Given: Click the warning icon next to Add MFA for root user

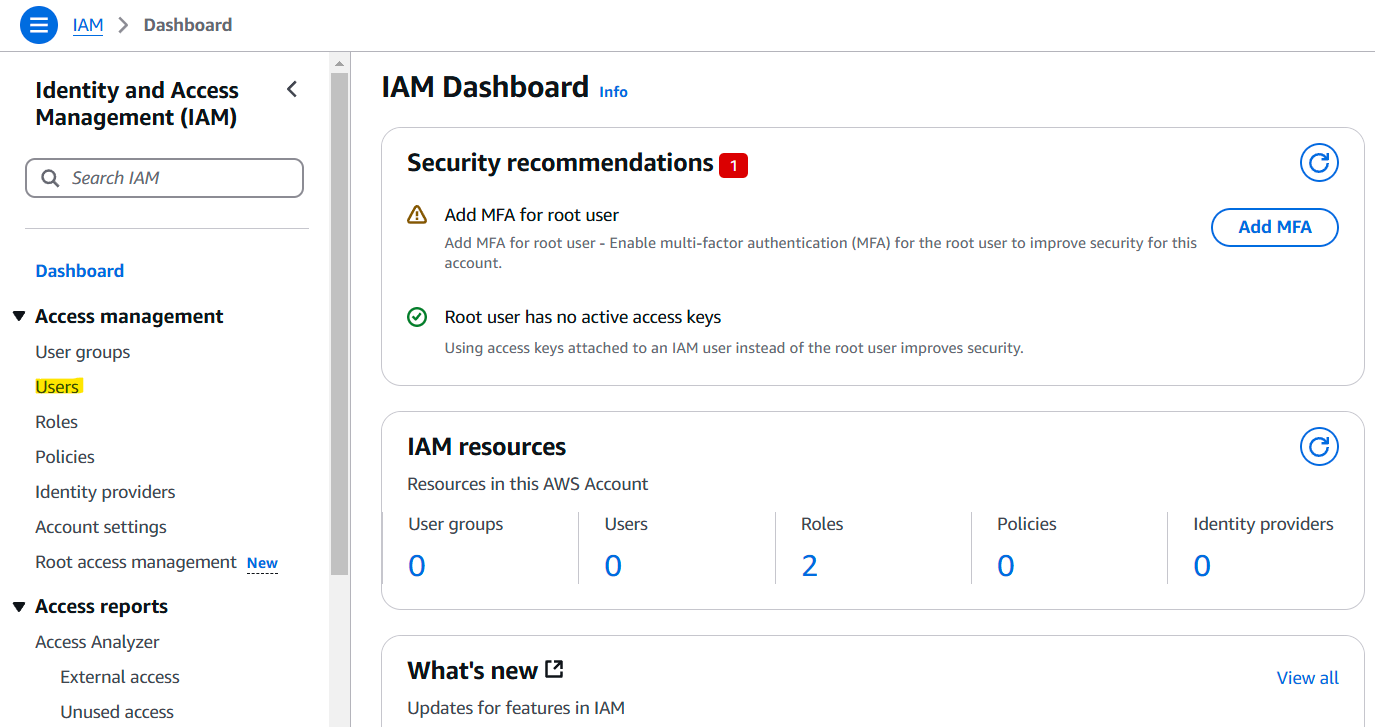Looking at the screenshot, I should point(417,215).
